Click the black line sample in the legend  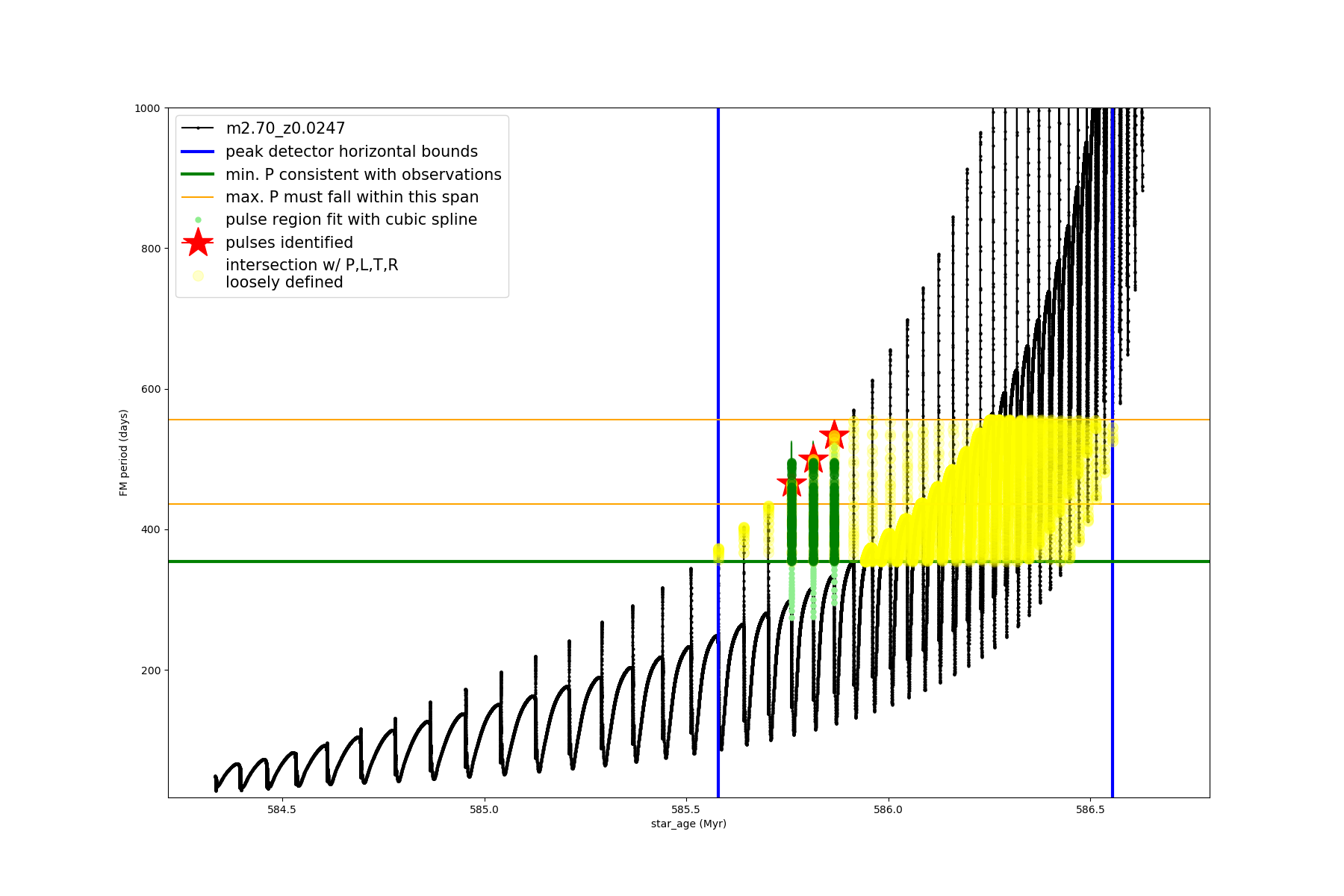point(198,128)
